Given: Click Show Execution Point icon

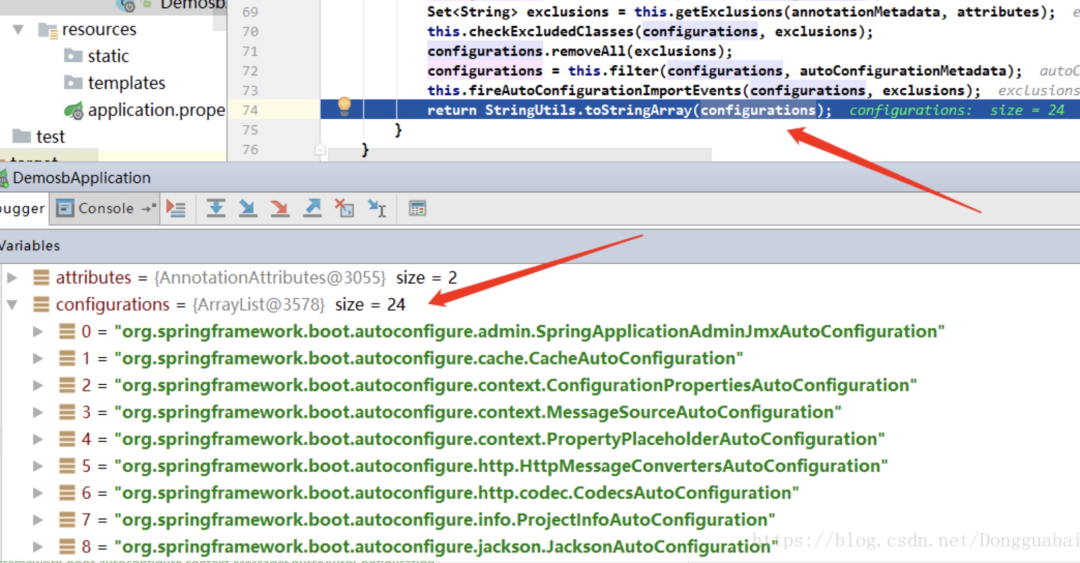Looking at the screenshot, I should pos(176,208).
